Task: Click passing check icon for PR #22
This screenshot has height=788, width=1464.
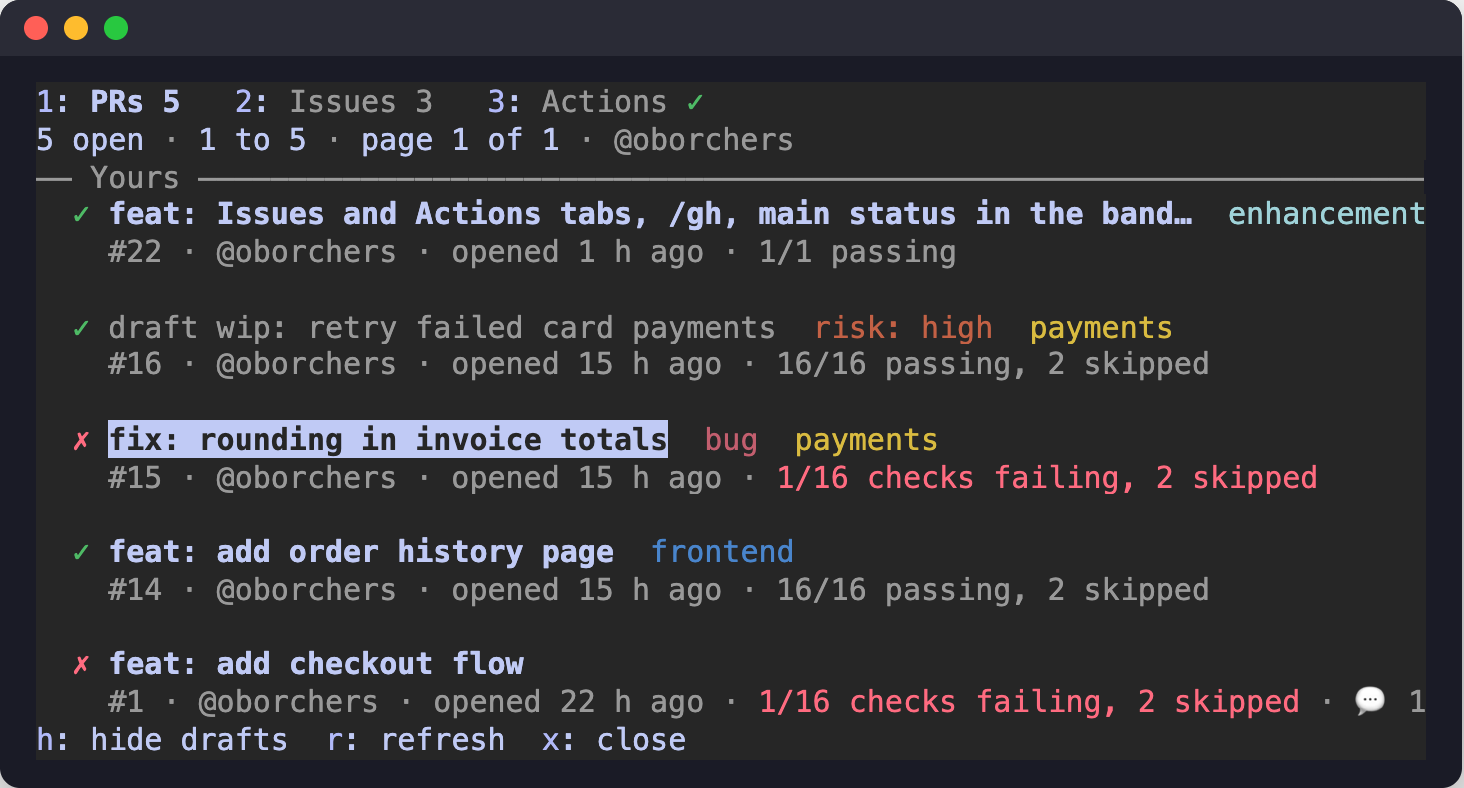Action: (x=82, y=214)
